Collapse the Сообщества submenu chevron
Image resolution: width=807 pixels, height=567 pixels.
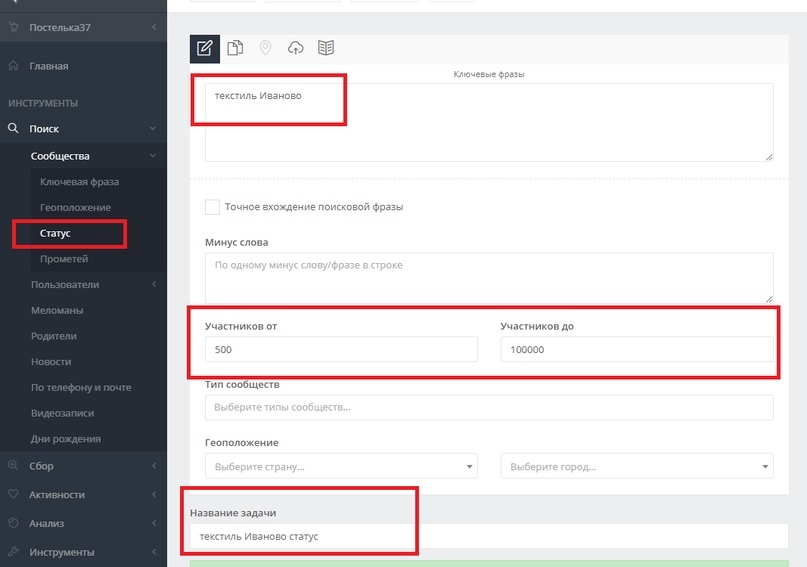coord(153,155)
